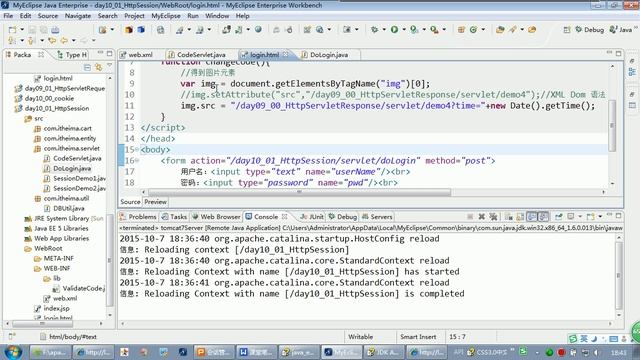This screenshot has height=360, width=640.
Task: Open the Display Selected Console dropdown
Action: pyautogui.click(x=580, y=217)
